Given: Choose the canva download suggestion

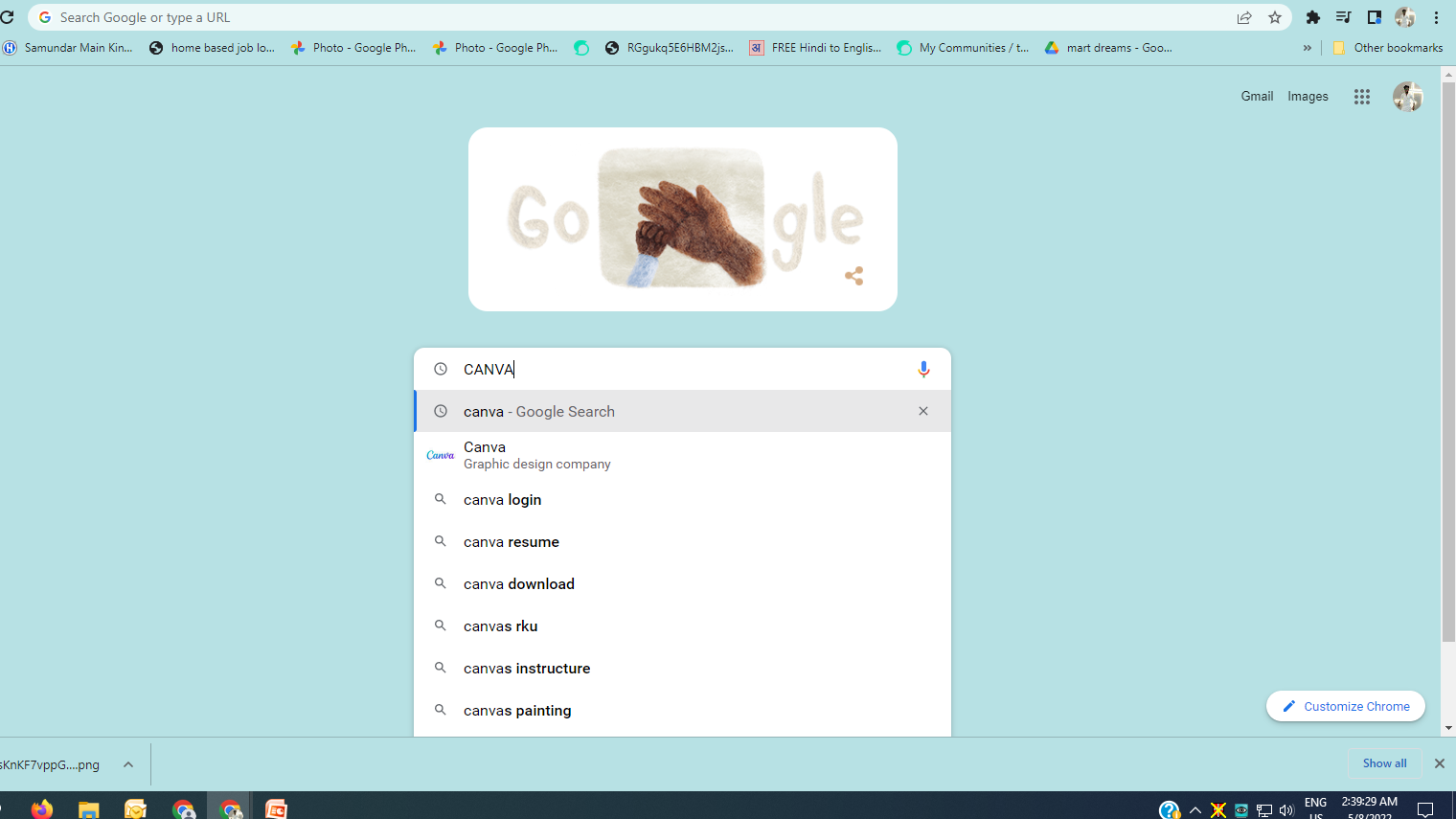Looking at the screenshot, I should (682, 583).
